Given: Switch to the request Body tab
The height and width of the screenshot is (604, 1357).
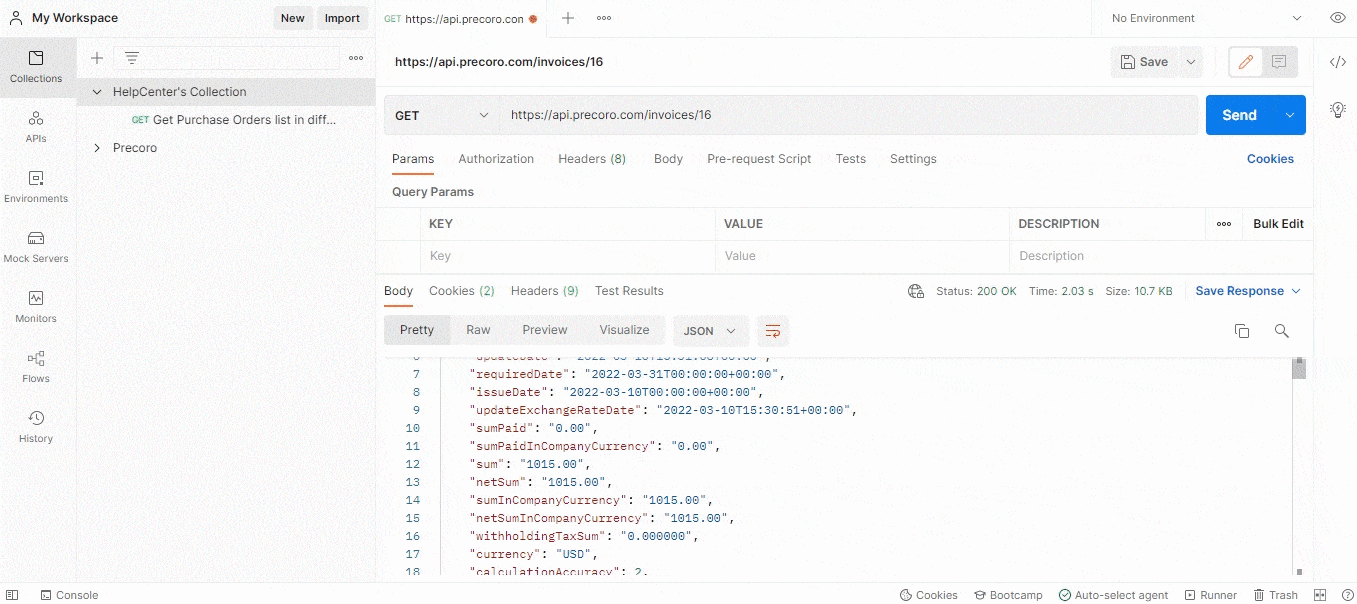Looking at the screenshot, I should pyautogui.click(x=668, y=159).
